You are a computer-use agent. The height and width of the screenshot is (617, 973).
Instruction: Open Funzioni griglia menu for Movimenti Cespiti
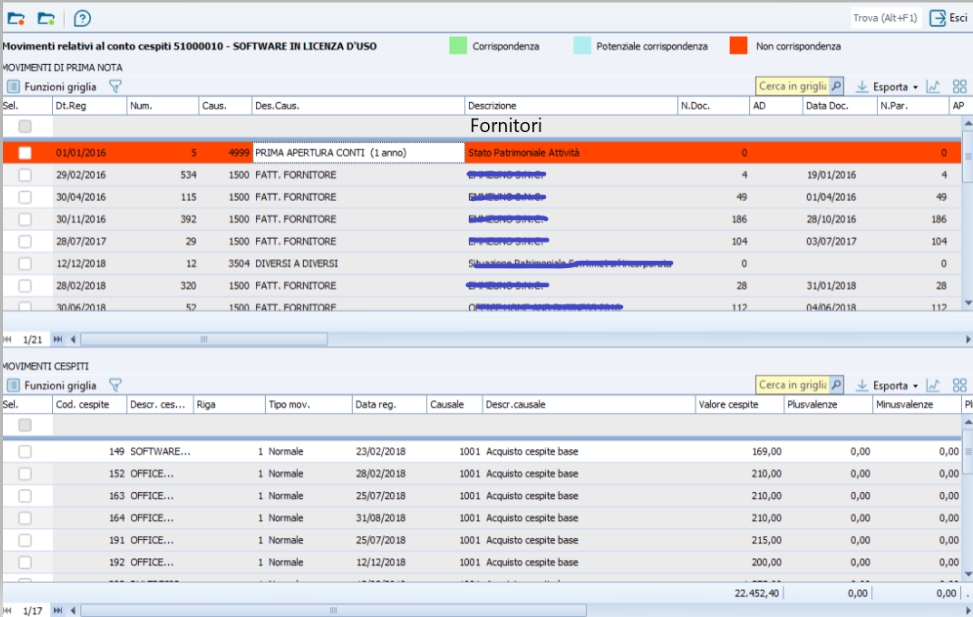coord(52,385)
